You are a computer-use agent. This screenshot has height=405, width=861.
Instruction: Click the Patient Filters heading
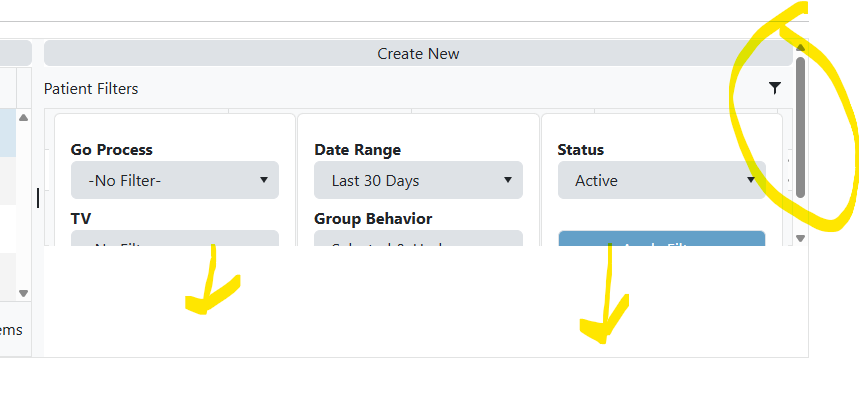[91, 89]
